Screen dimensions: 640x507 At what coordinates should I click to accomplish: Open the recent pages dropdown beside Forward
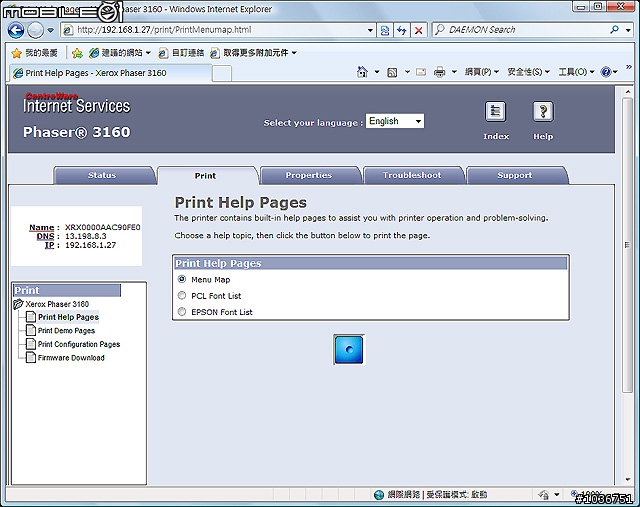tap(50, 30)
